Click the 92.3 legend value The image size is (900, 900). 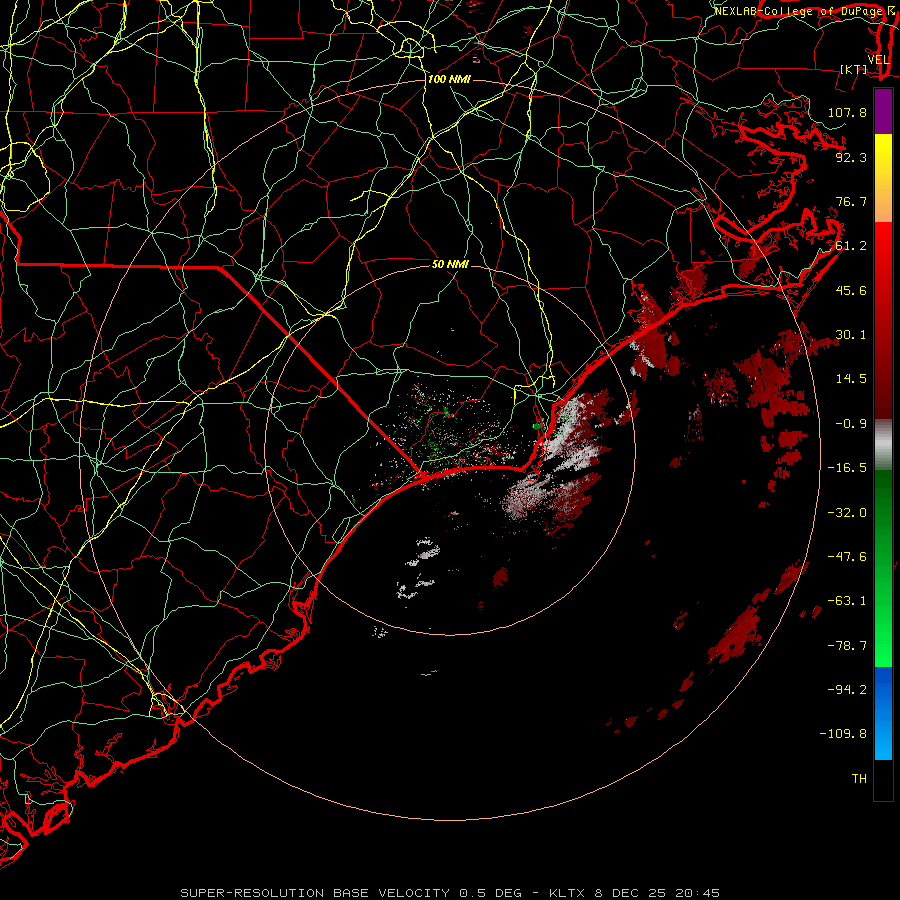(x=851, y=157)
